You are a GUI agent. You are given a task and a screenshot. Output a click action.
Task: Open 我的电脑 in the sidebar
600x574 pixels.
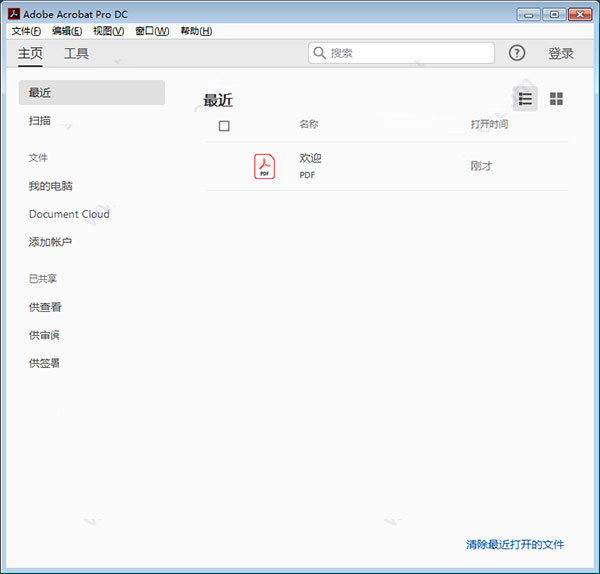click(51, 186)
